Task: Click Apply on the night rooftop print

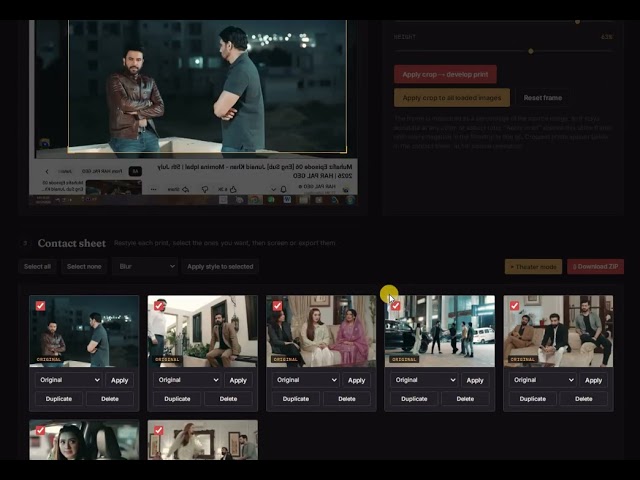Action: (120, 380)
